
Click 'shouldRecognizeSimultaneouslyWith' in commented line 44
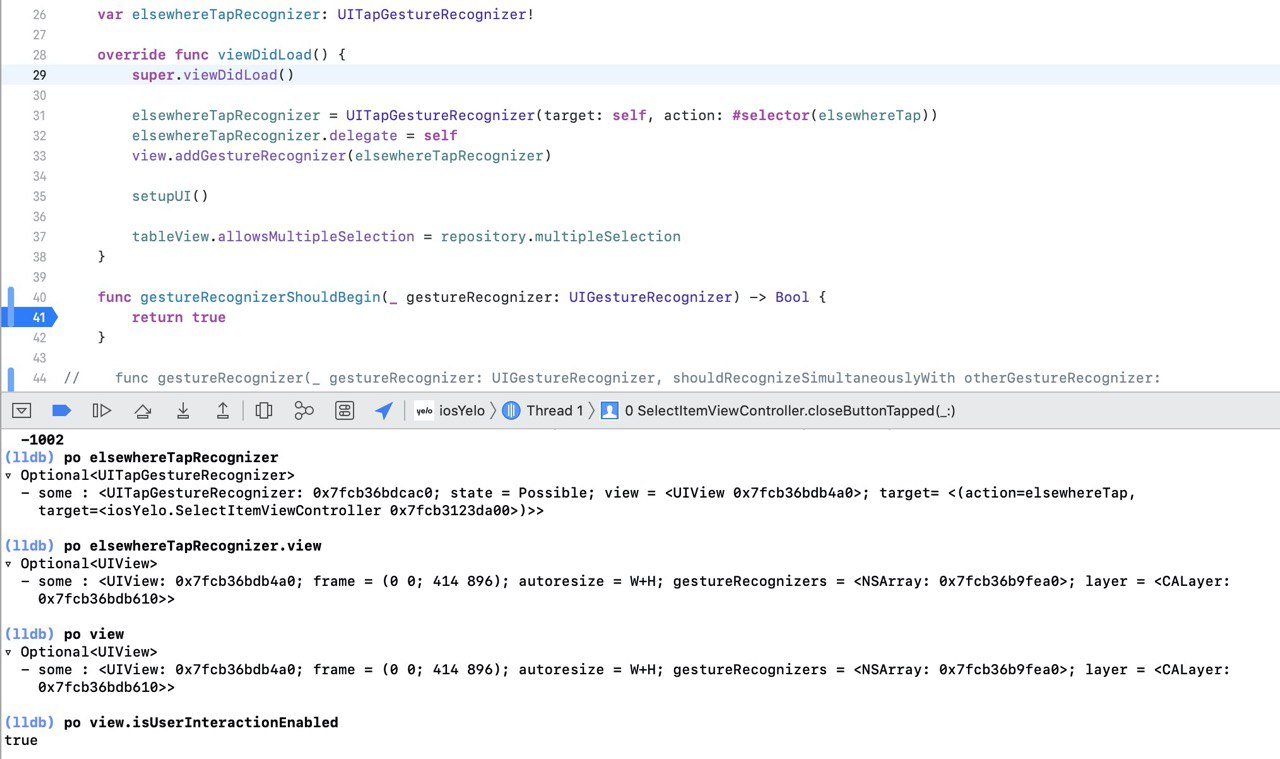coord(814,378)
